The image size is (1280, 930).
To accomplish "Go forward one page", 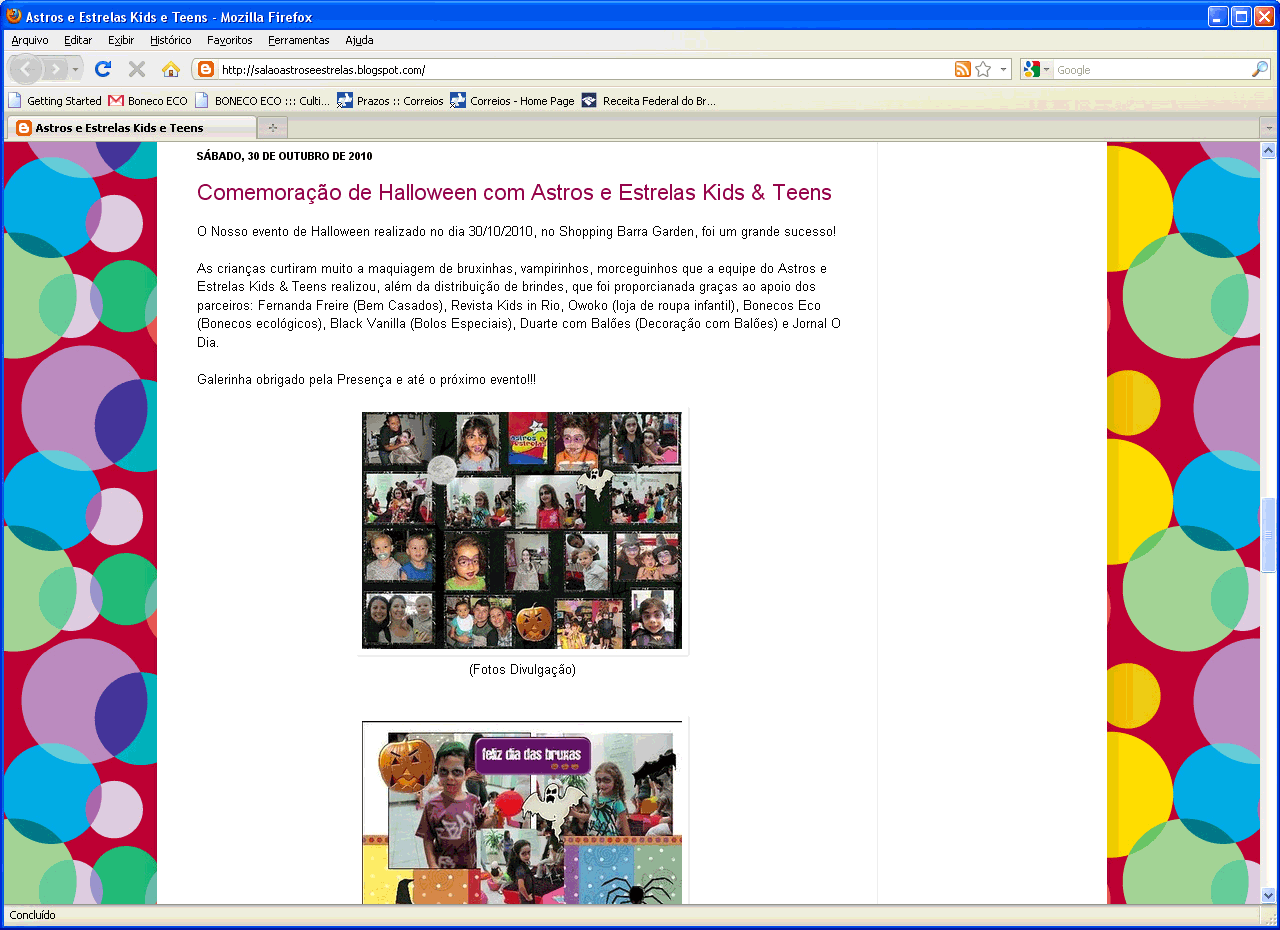I will tap(55, 69).
